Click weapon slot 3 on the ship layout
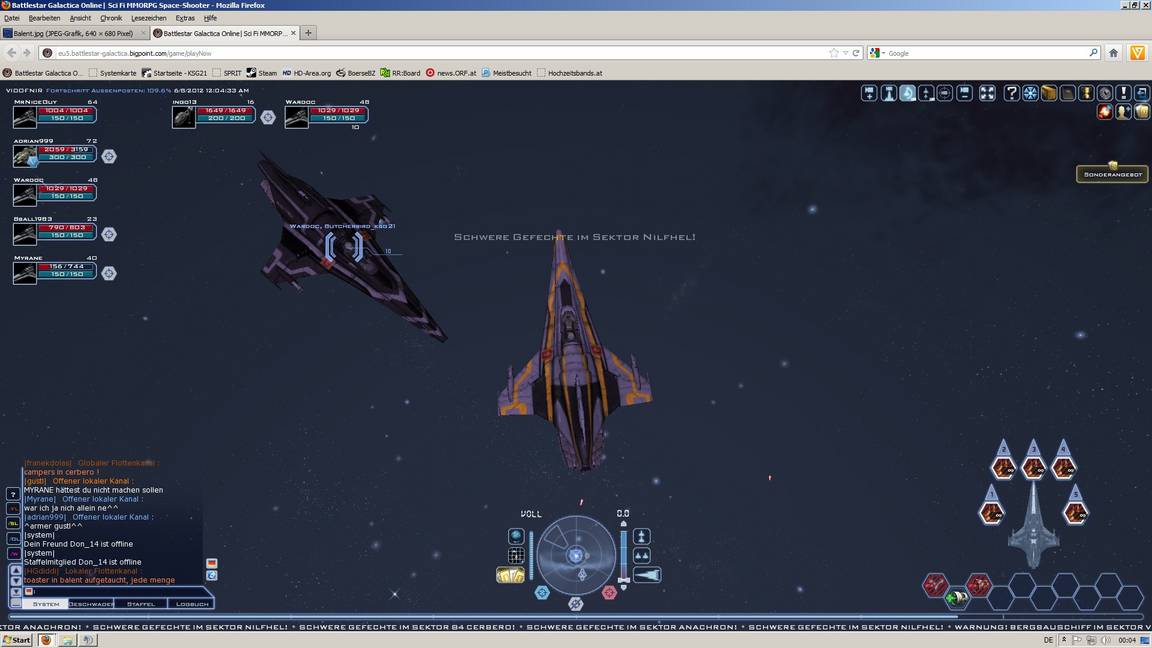Screen dimensions: 1152x648 [1034, 466]
